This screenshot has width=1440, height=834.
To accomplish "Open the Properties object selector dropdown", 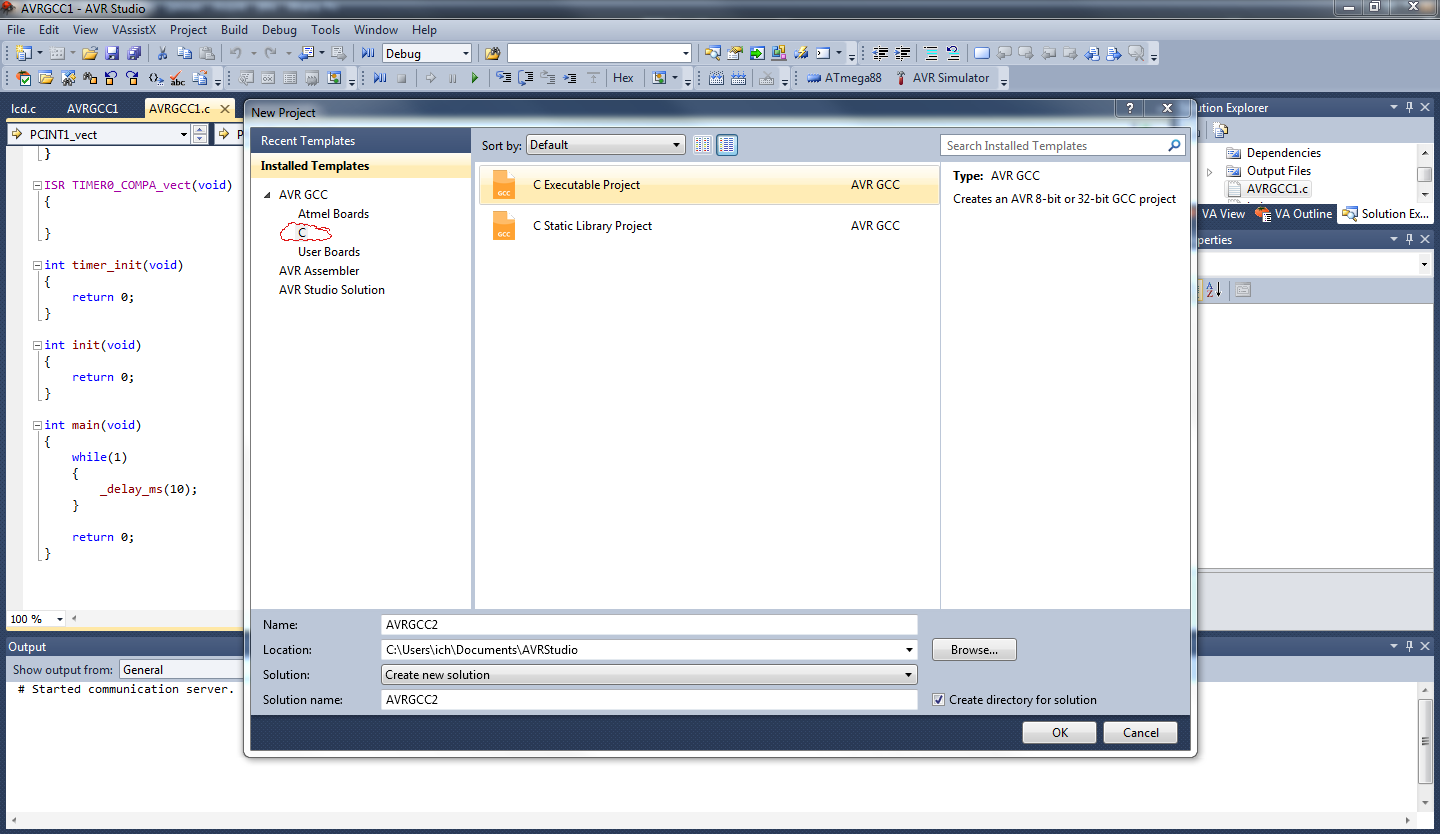I will [x=1424, y=264].
